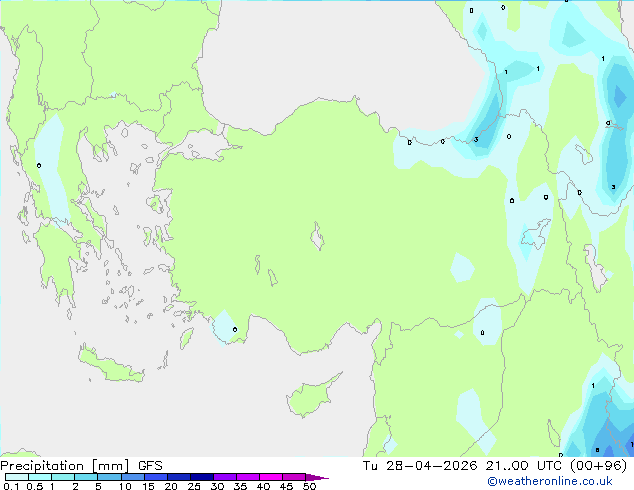Click the 40–45 mm bright pink swatch

(x=271, y=477)
